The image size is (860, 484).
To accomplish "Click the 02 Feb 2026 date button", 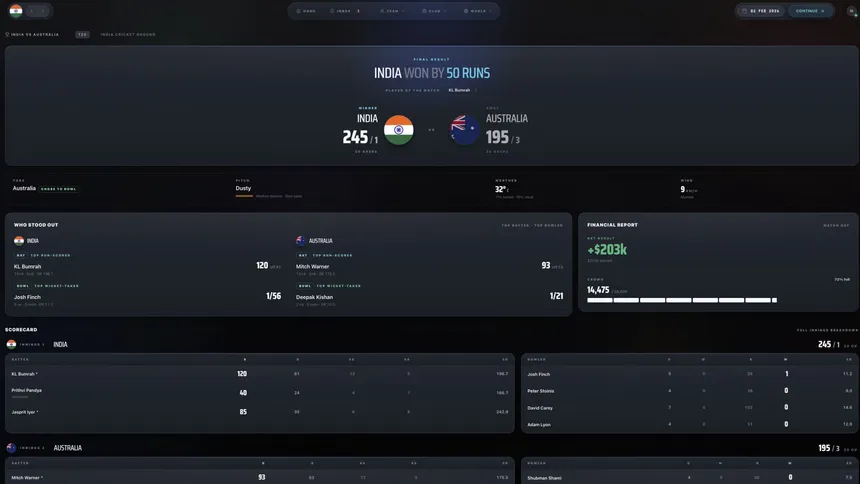I will click(x=761, y=11).
